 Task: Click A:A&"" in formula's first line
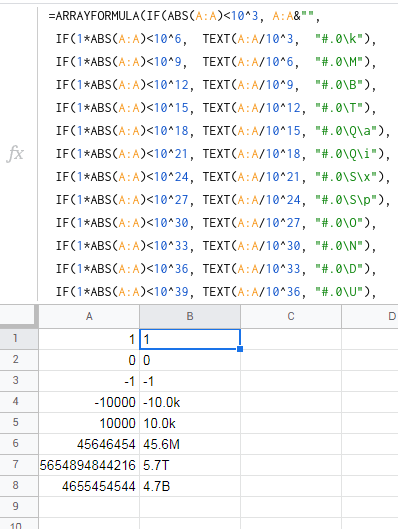pos(293,16)
